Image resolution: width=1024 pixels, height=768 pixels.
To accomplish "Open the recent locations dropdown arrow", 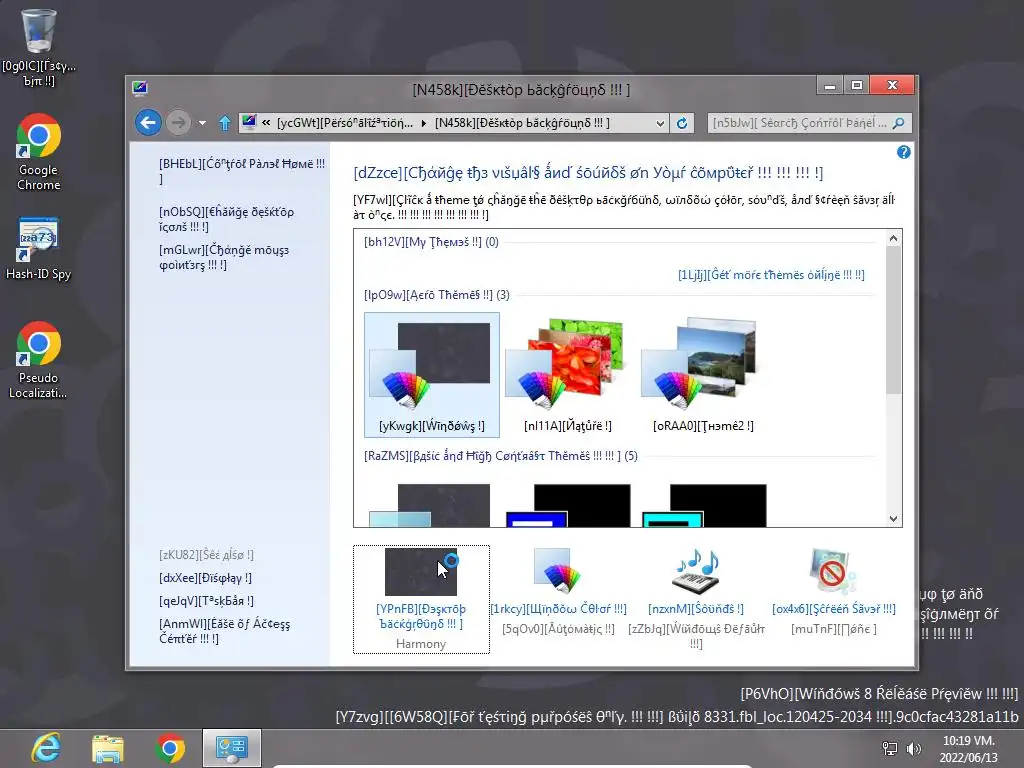I will (202, 123).
